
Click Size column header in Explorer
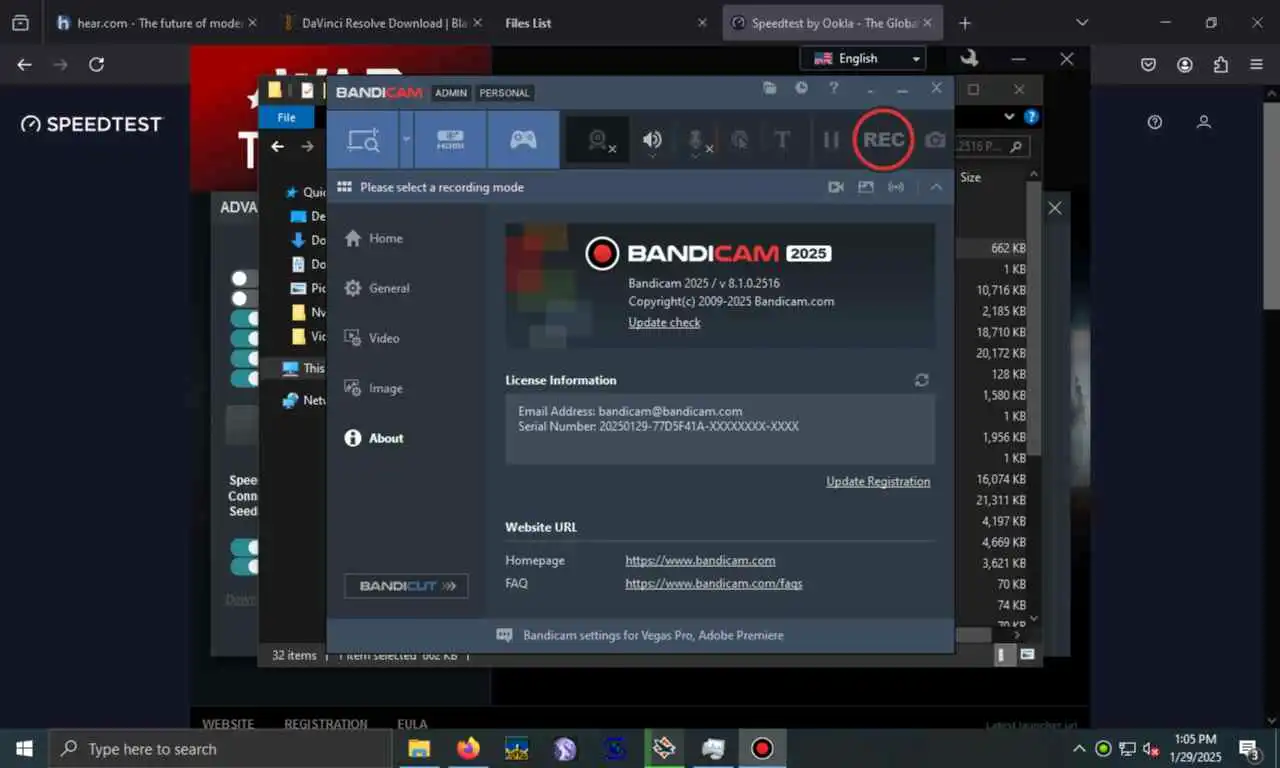tap(971, 177)
